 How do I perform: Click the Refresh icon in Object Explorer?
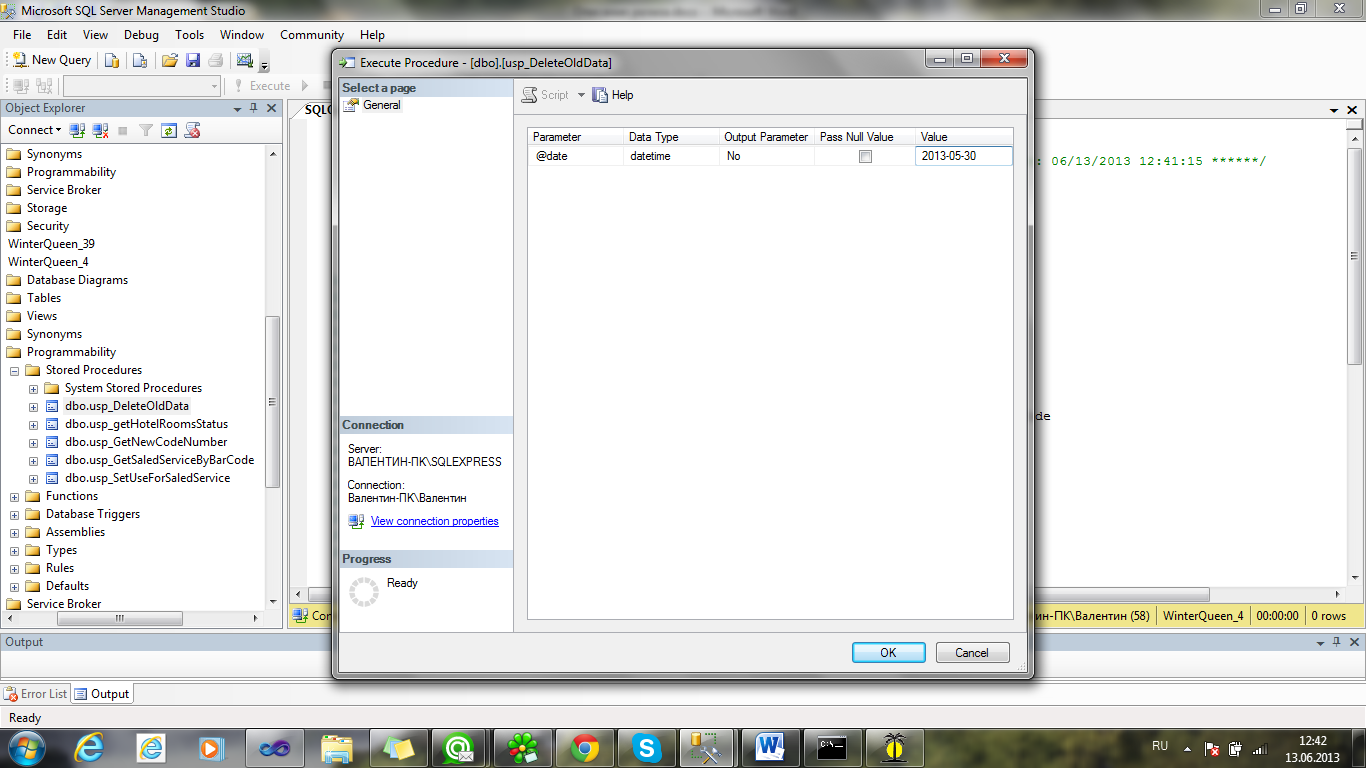tap(169, 130)
